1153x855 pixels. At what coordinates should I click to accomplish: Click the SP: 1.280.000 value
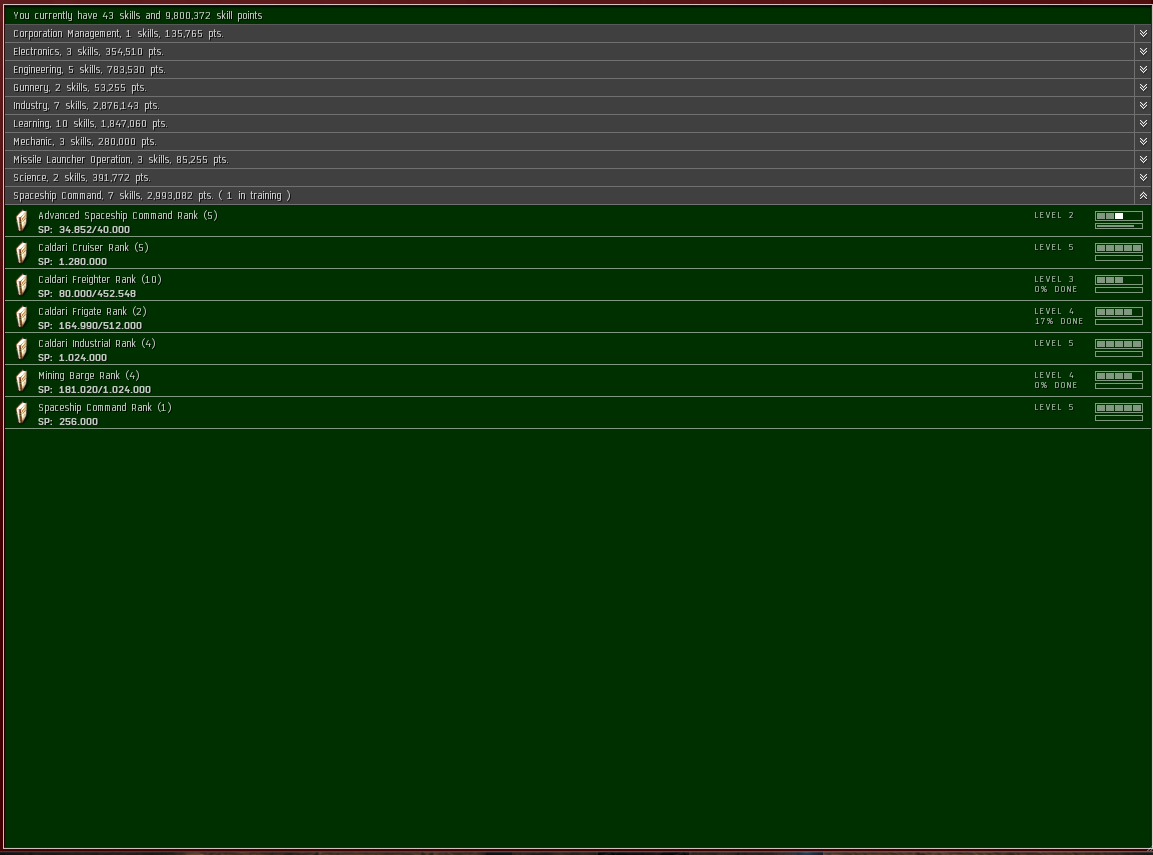click(x=73, y=262)
